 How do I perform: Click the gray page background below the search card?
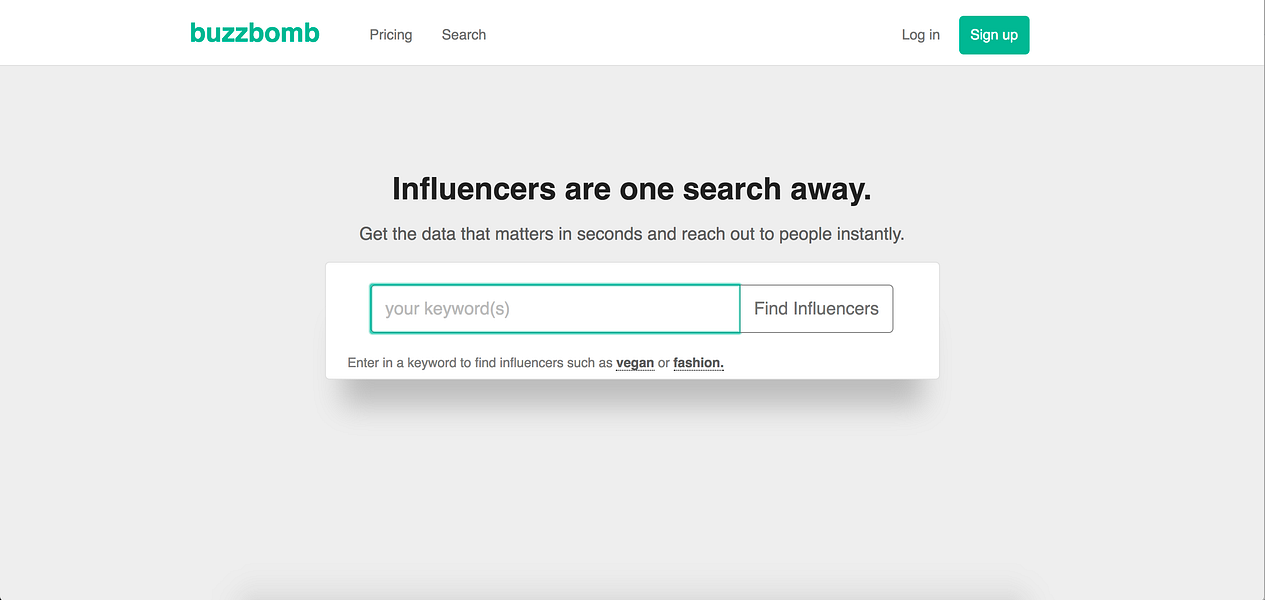pos(632,480)
